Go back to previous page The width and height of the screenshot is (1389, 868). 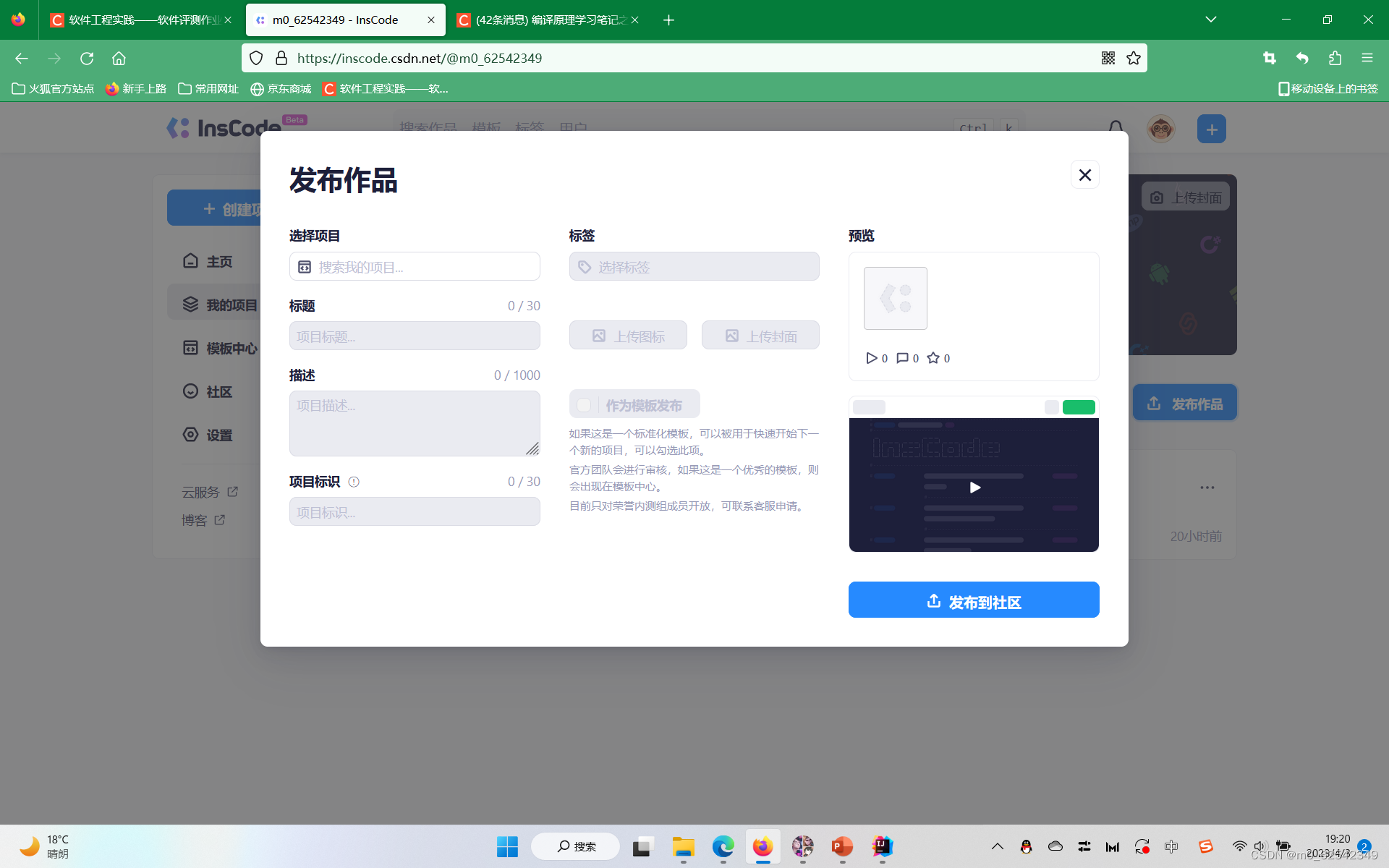(x=22, y=58)
